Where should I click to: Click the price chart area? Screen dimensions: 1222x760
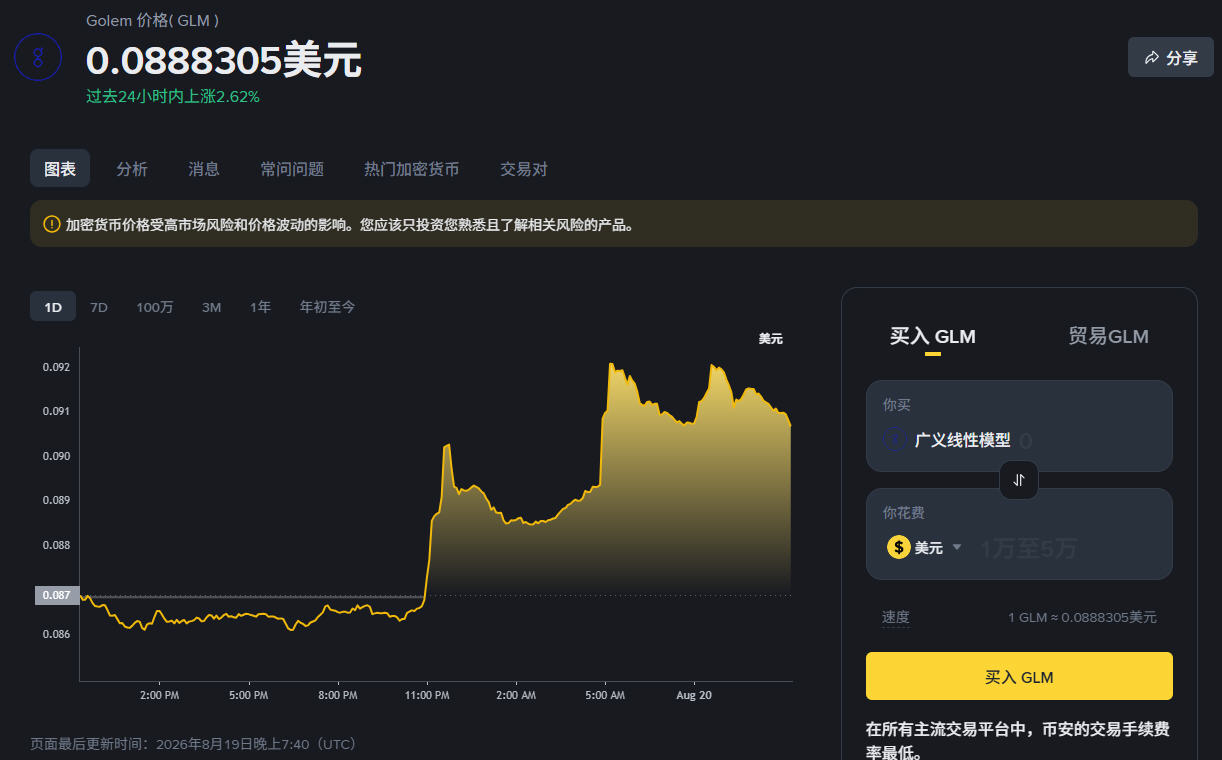pos(435,515)
